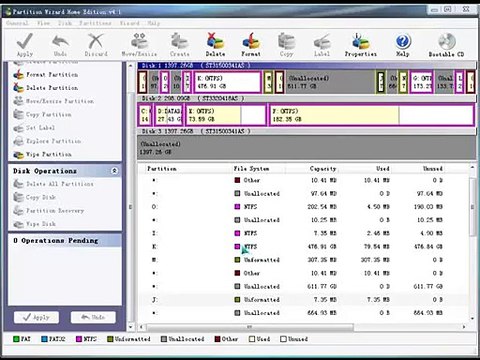Select the C: partition on Disk 2
The image size is (480, 360).
coord(145,115)
